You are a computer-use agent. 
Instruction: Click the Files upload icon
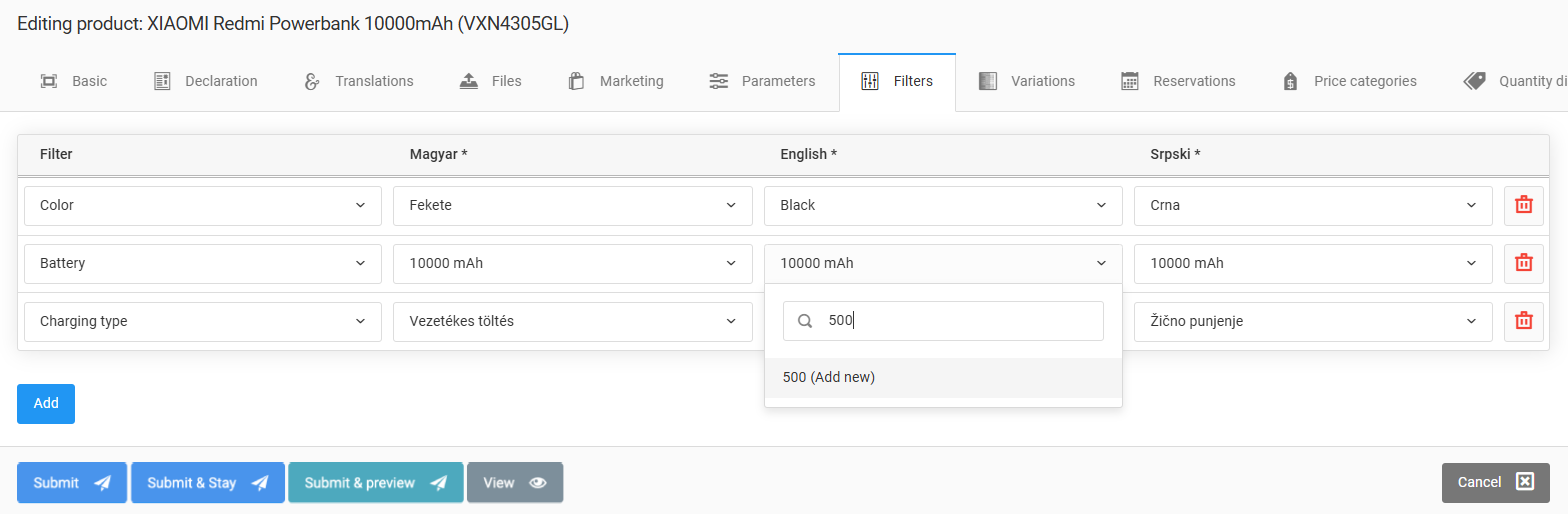[468, 81]
